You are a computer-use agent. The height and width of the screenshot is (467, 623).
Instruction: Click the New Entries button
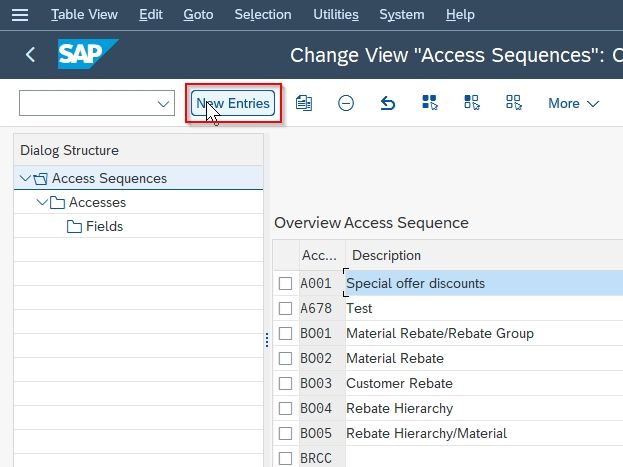coord(233,103)
